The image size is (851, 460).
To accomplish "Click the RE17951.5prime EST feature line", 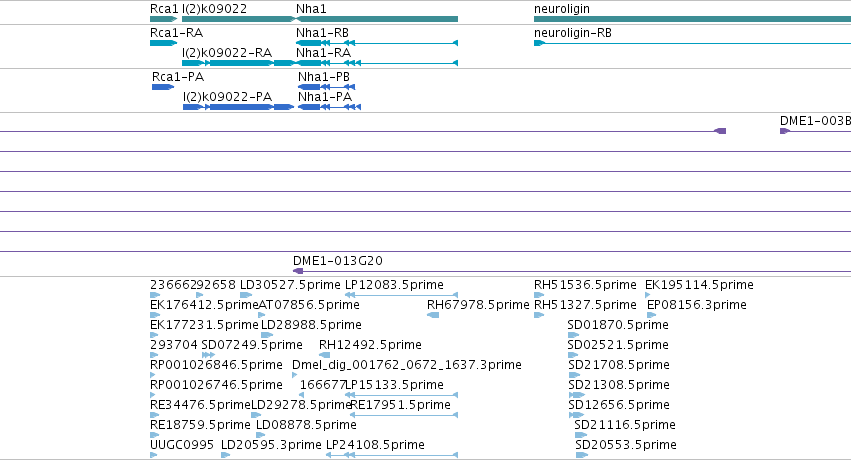I will pos(404,415).
